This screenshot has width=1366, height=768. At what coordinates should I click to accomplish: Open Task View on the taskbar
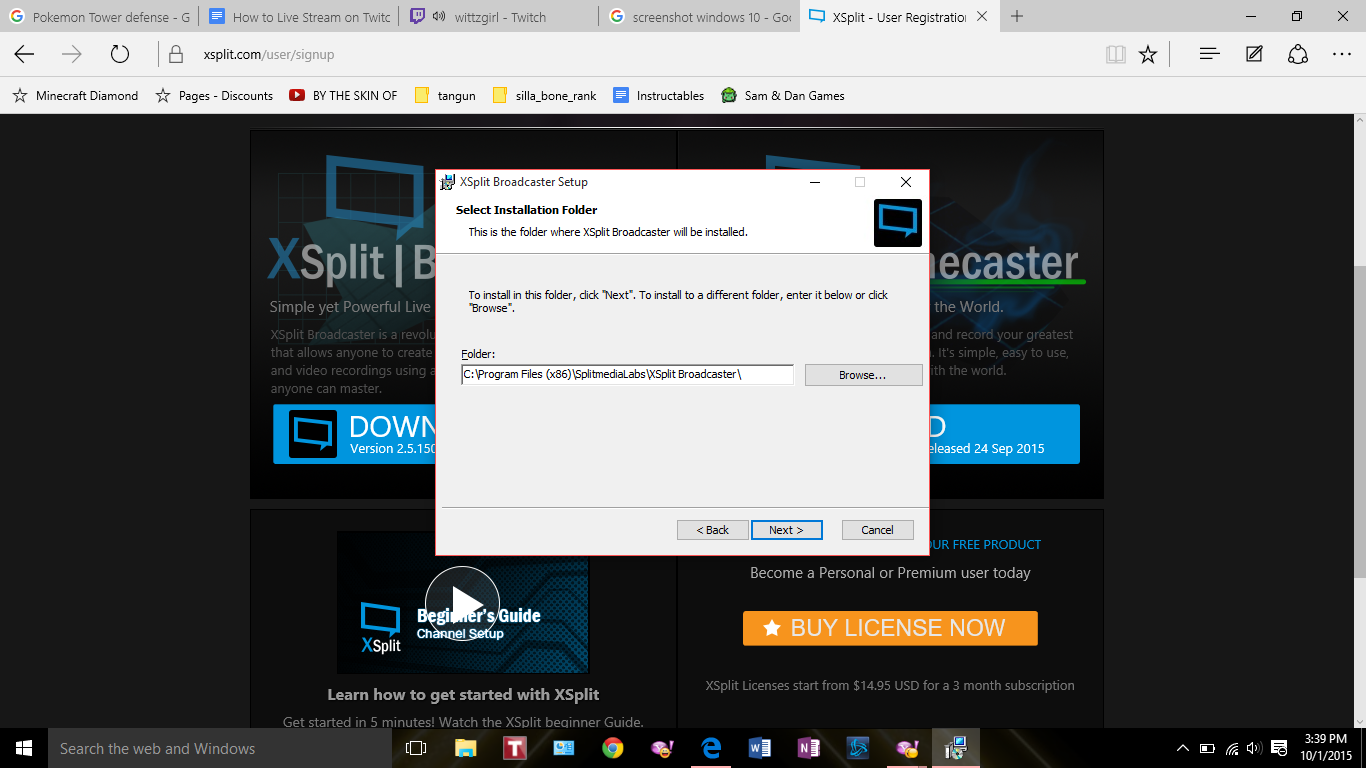pyautogui.click(x=415, y=748)
